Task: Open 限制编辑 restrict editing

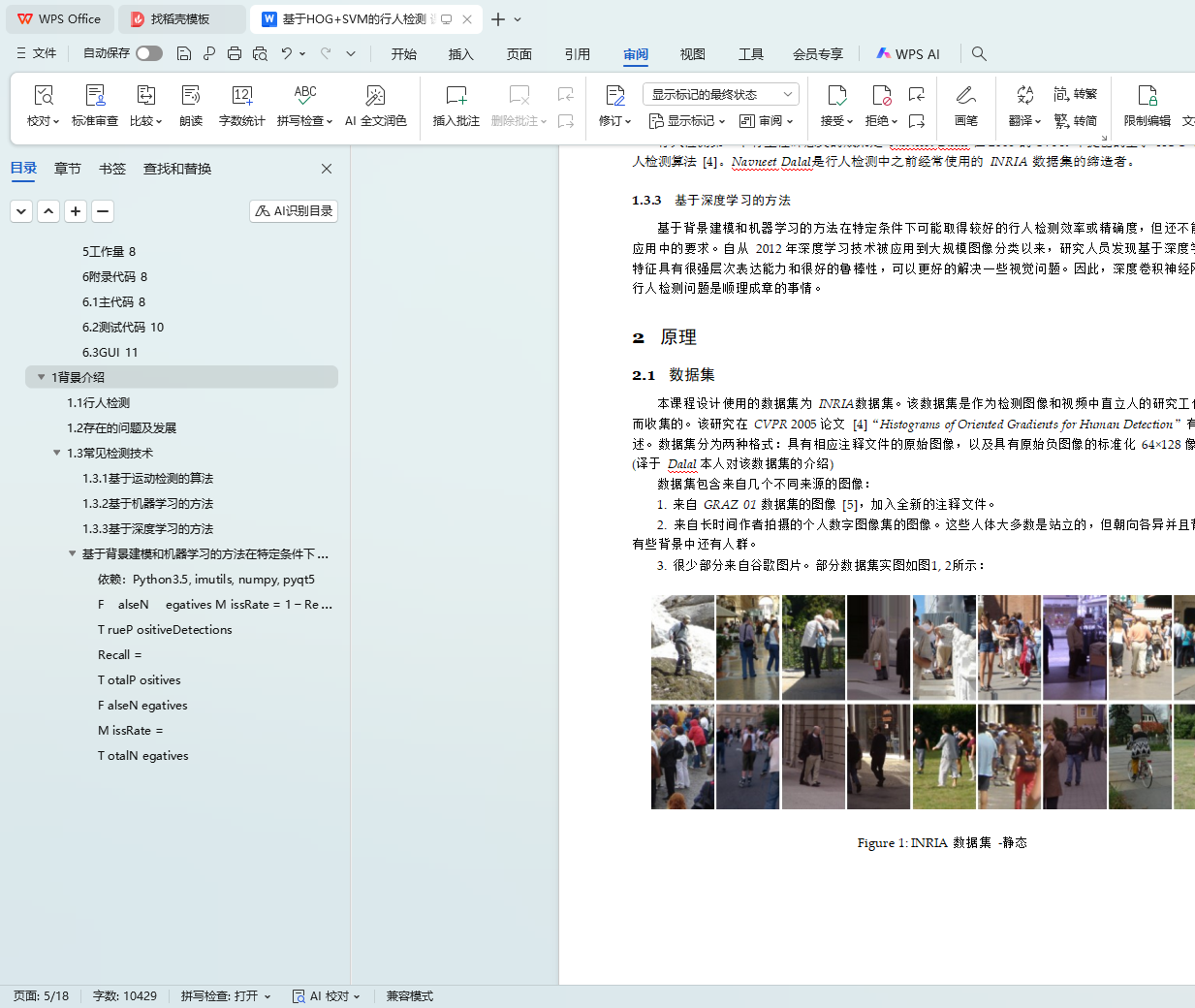Action: click(x=1147, y=96)
